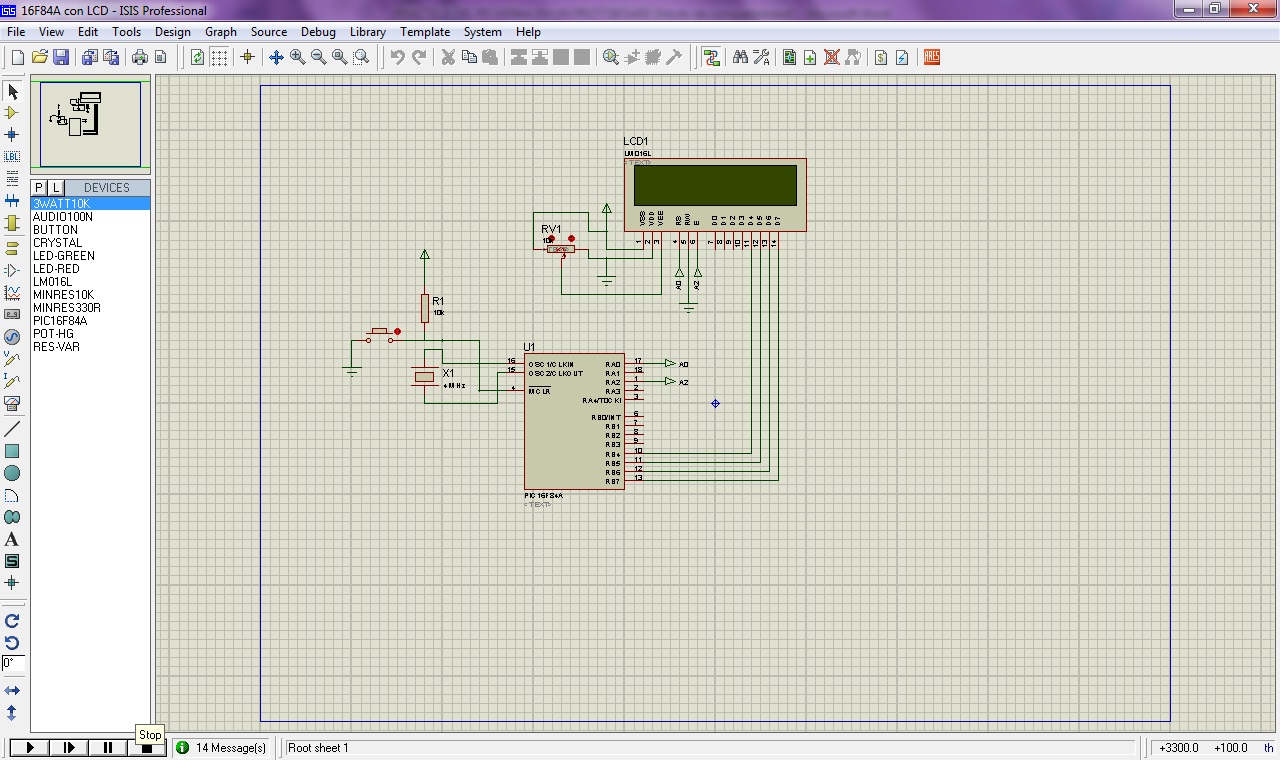The width and height of the screenshot is (1280, 760).
Task: Select the 2D circle graphics tool
Action: pyautogui.click(x=12, y=473)
